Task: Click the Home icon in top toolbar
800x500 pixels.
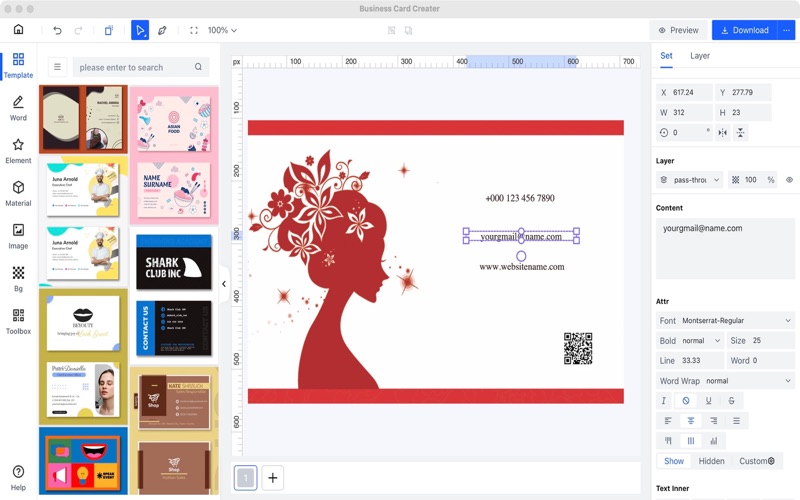Action: pos(18,30)
